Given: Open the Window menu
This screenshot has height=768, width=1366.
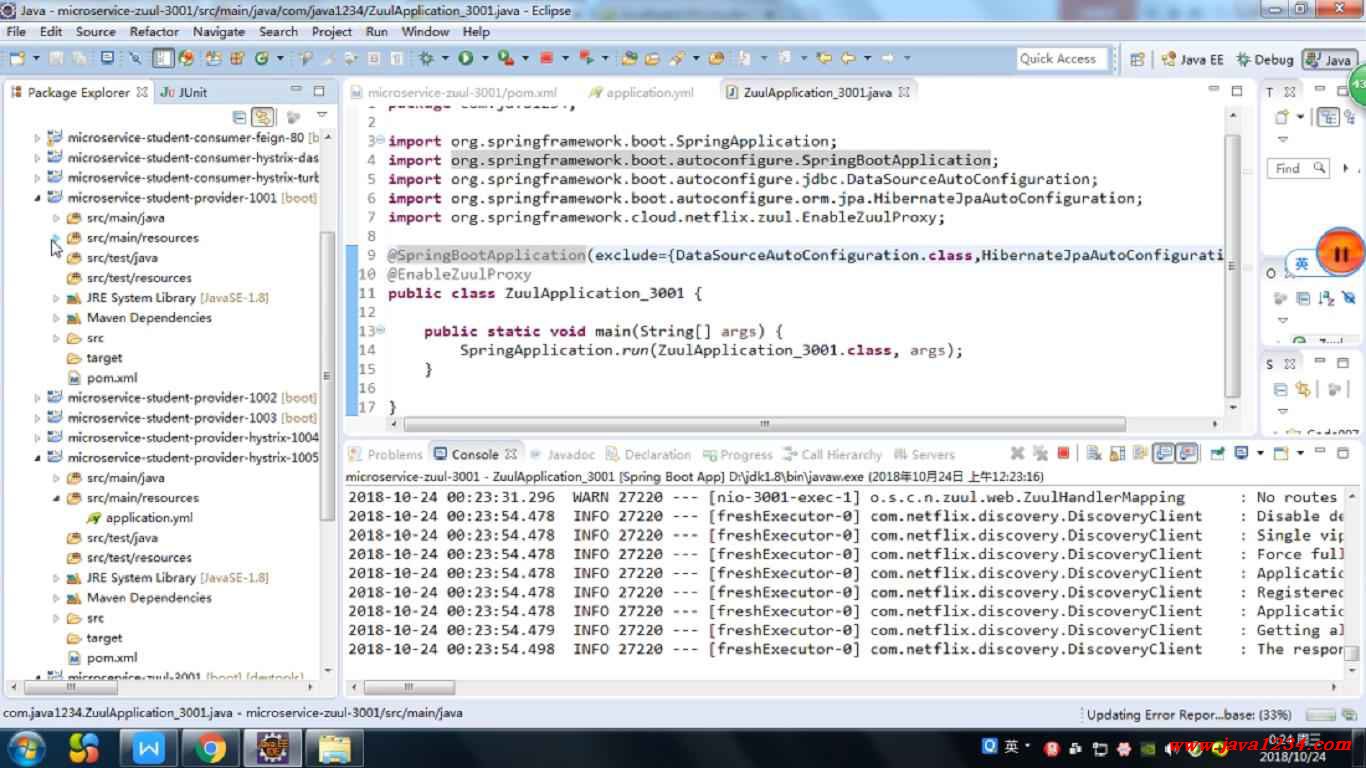Looking at the screenshot, I should pyautogui.click(x=425, y=31).
